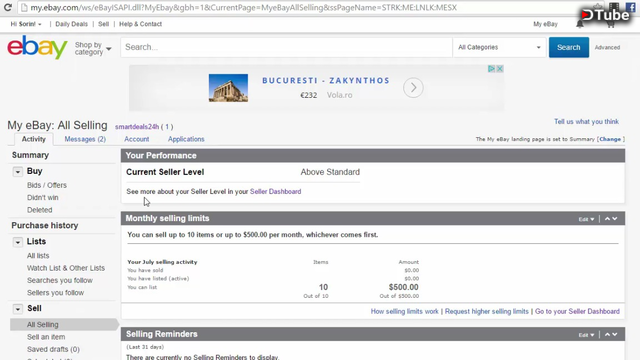The width and height of the screenshot is (640, 360).
Task: Click the Daily Deals menu link
Action: [x=71, y=24]
